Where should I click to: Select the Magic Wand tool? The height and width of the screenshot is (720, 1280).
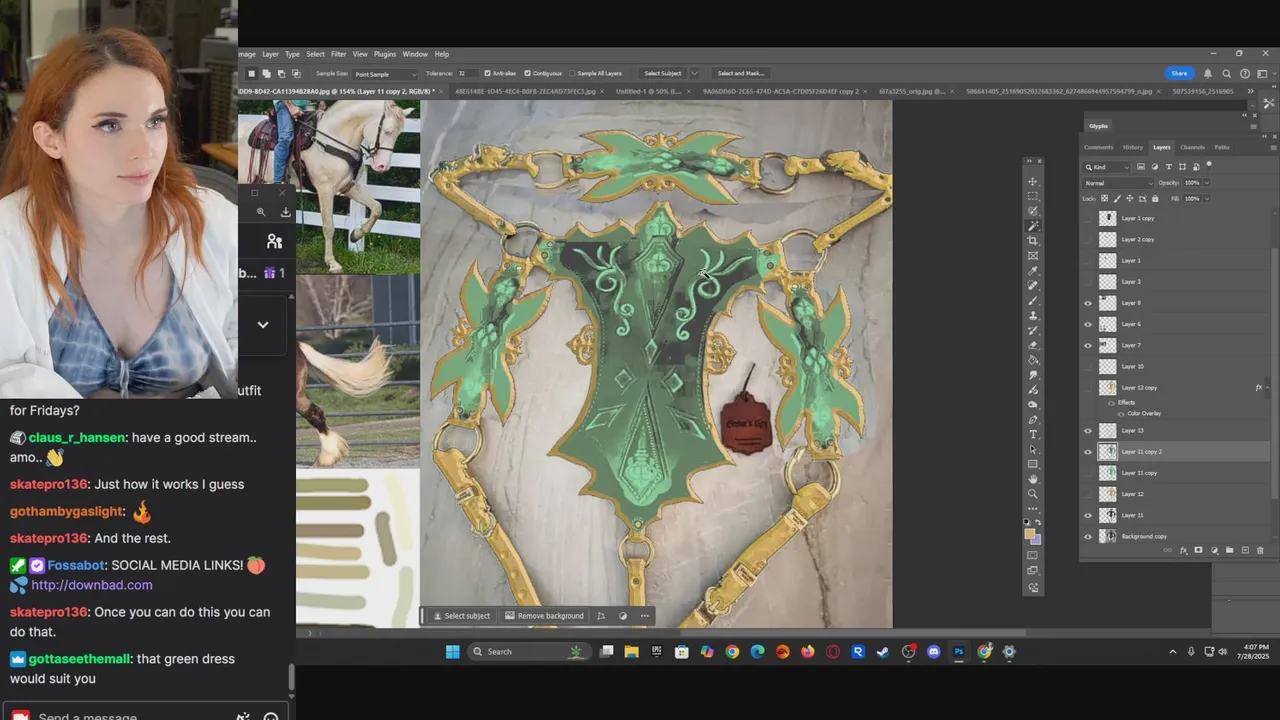(x=1033, y=226)
